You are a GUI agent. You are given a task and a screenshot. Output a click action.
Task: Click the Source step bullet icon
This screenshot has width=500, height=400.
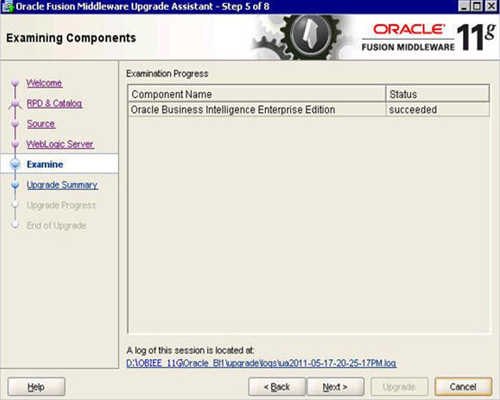(15, 124)
